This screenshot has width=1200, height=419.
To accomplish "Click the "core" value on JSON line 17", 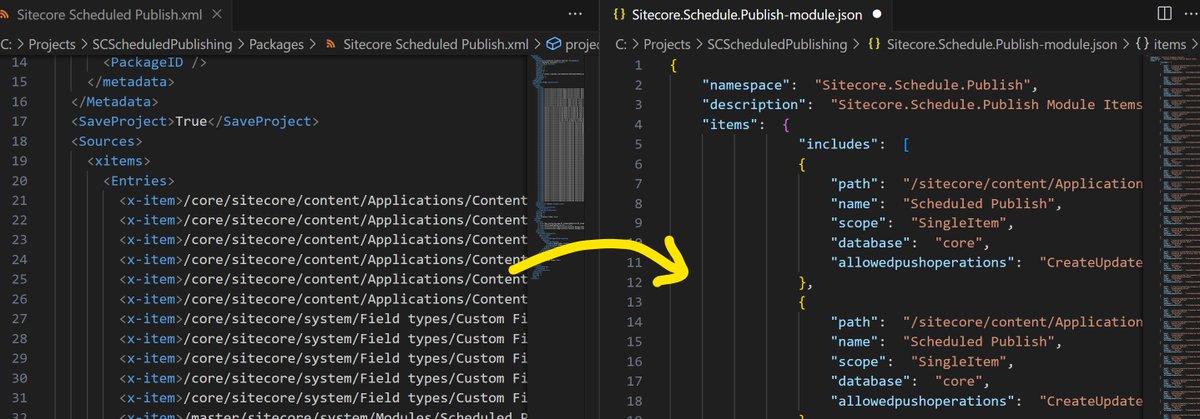I will pos(961,380).
